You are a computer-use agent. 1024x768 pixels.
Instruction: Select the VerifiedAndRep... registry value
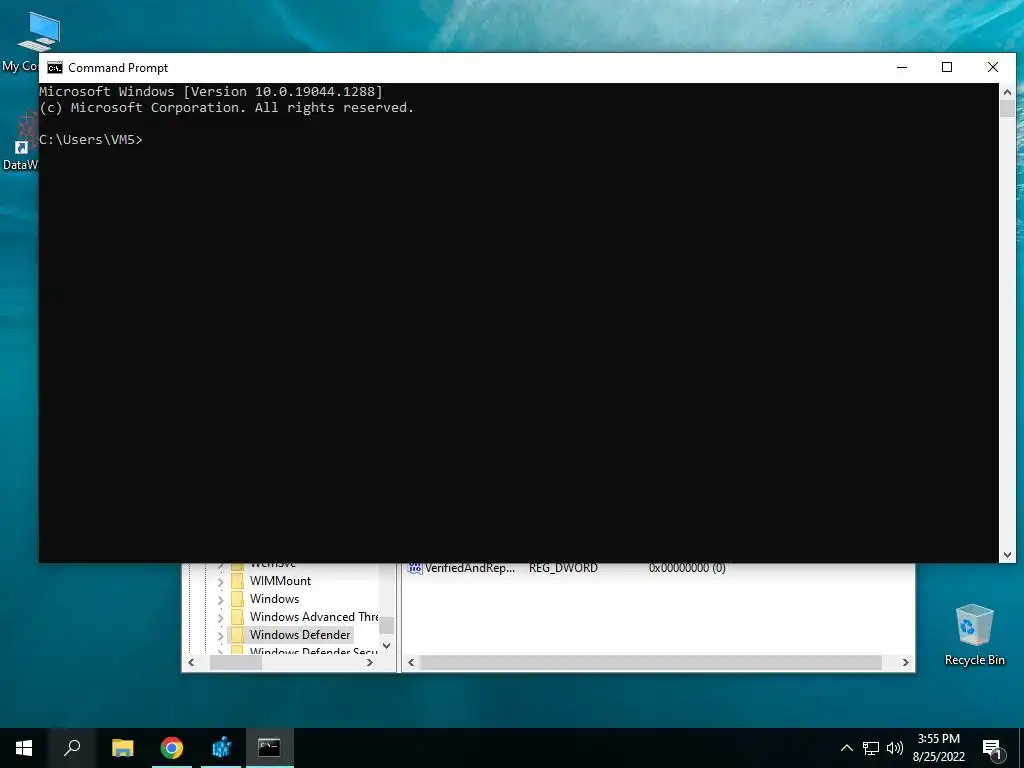470,568
